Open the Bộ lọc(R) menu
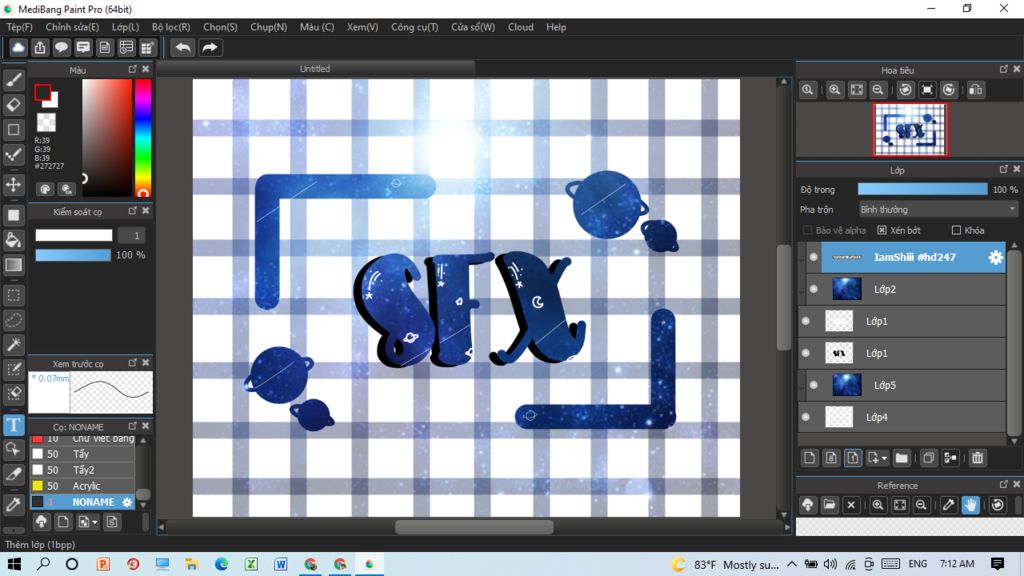The width and height of the screenshot is (1024, 576). click(x=171, y=27)
